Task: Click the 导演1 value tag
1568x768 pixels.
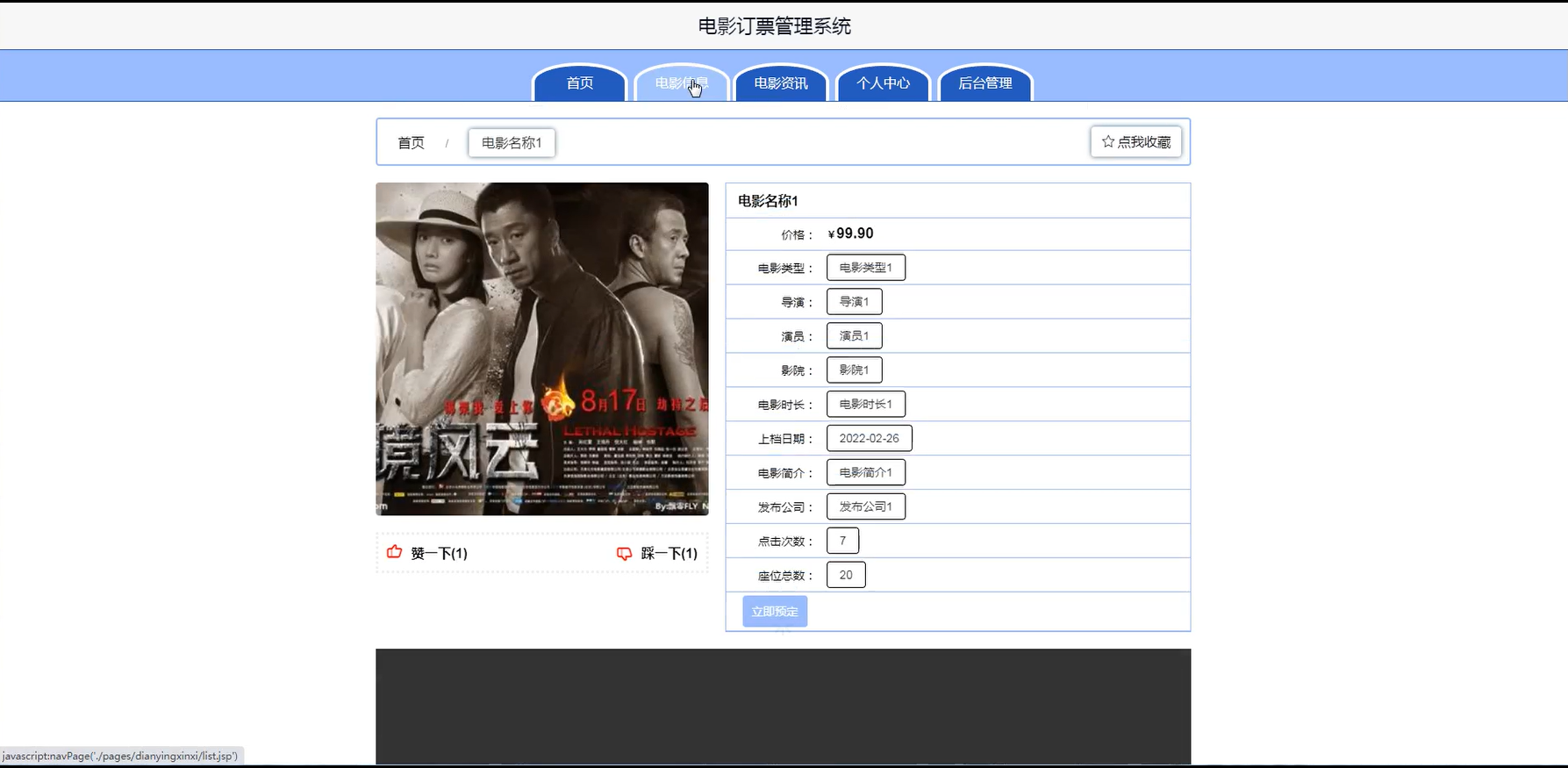Action: [x=855, y=302]
